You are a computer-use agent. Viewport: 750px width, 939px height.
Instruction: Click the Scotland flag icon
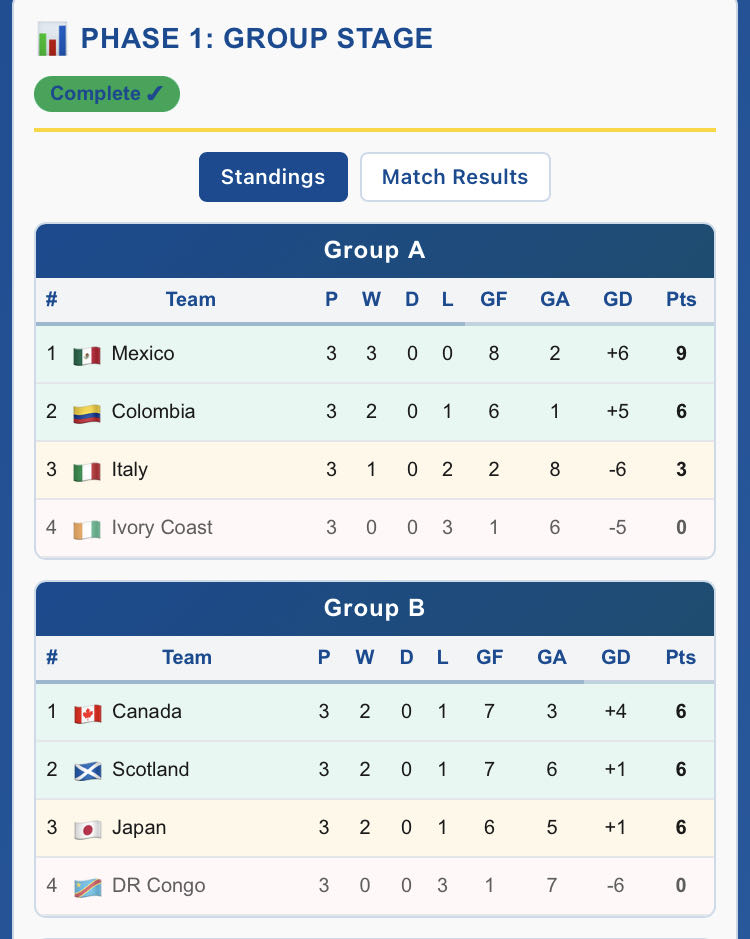[88, 771]
